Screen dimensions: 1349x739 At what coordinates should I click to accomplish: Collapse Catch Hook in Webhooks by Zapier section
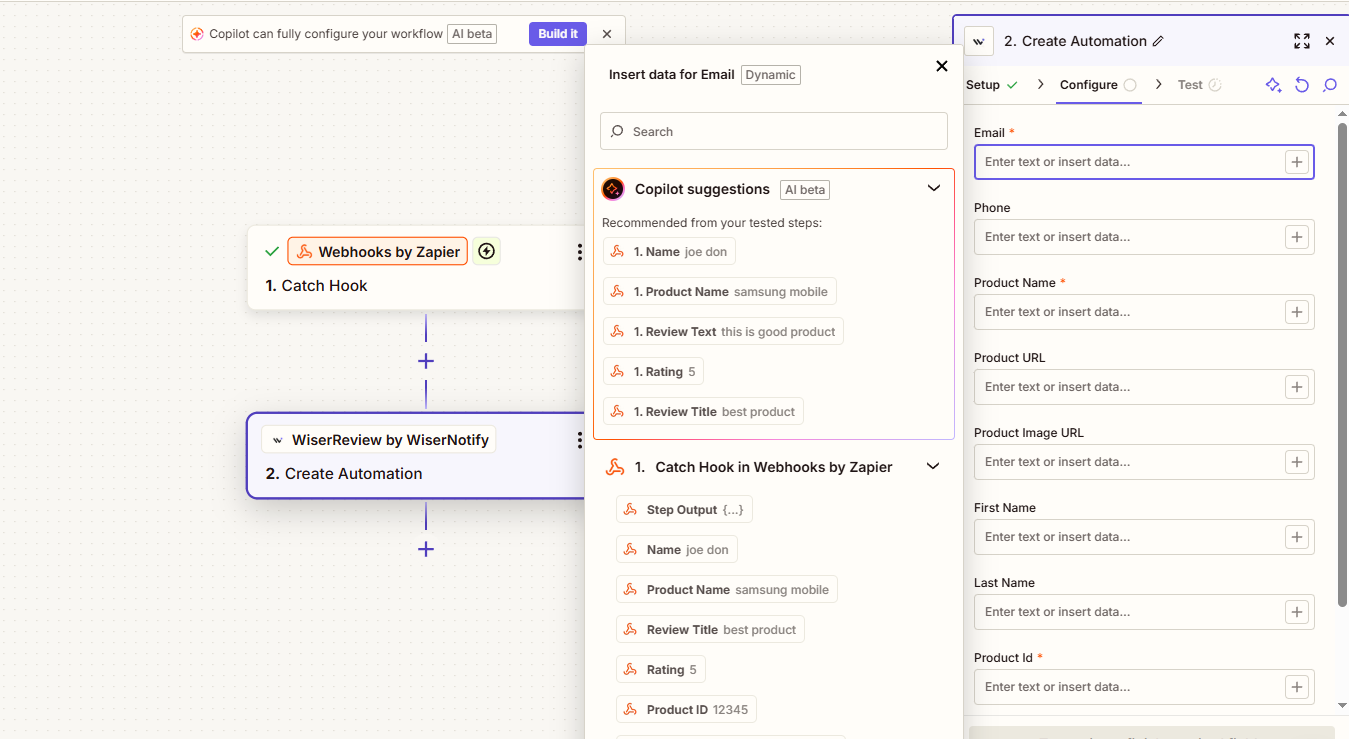click(x=933, y=467)
